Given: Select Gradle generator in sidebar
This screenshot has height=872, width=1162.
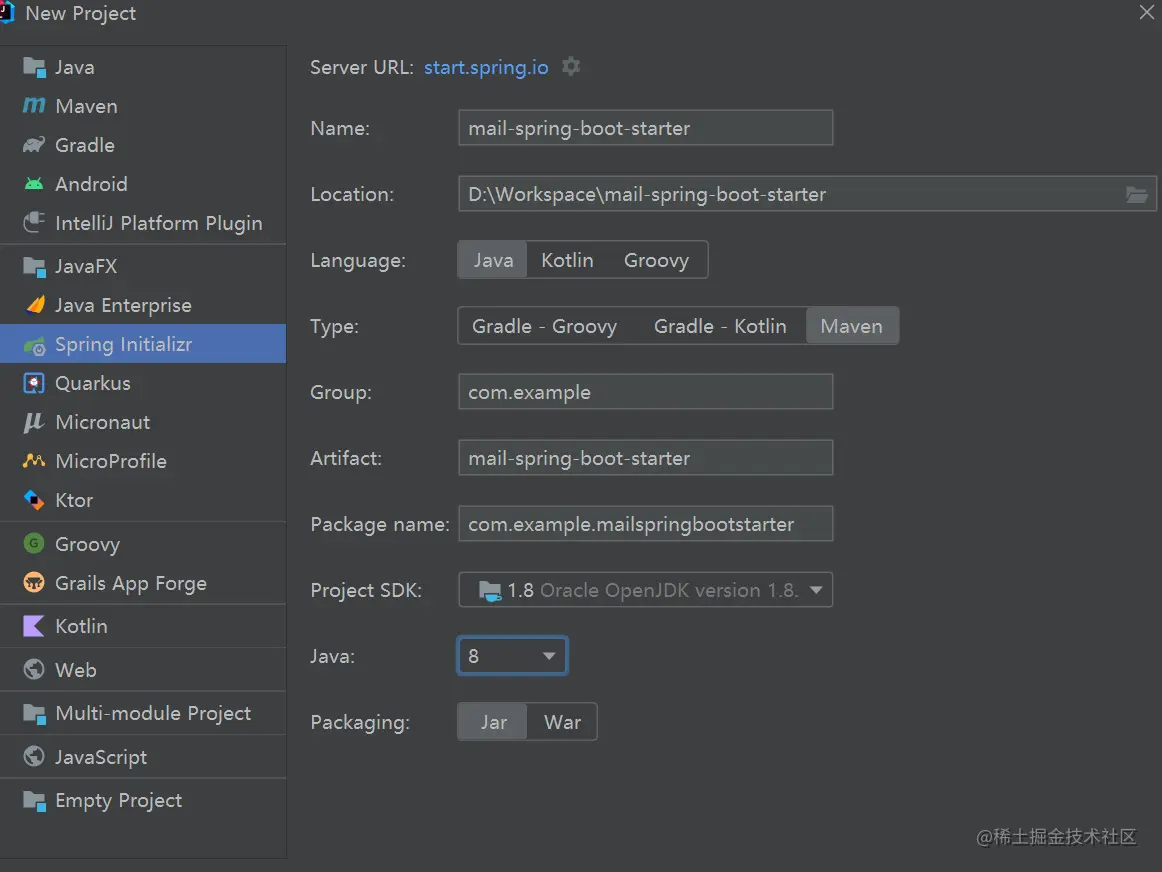Looking at the screenshot, I should pyautogui.click(x=143, y=145).
